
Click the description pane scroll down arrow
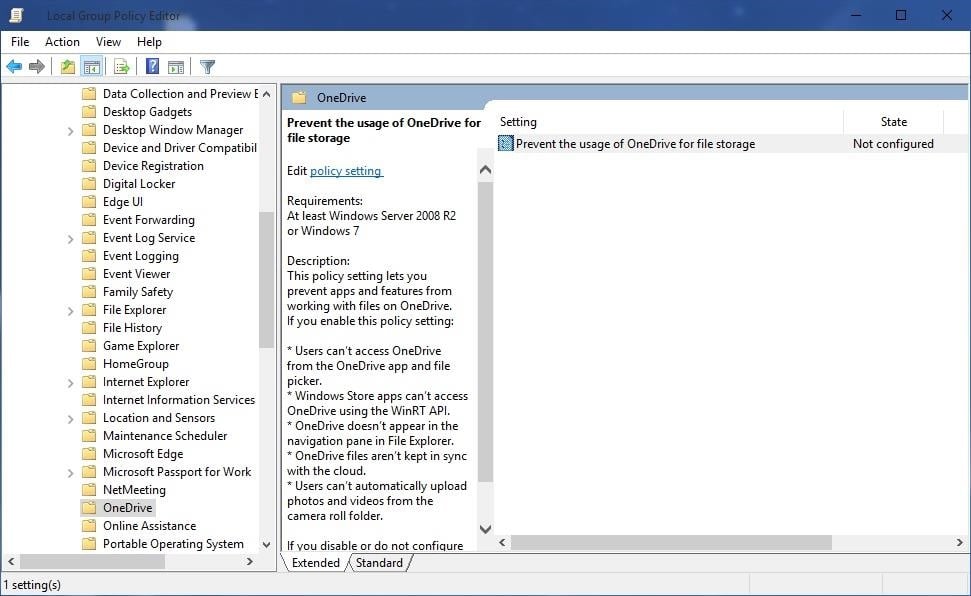point(486,529)
